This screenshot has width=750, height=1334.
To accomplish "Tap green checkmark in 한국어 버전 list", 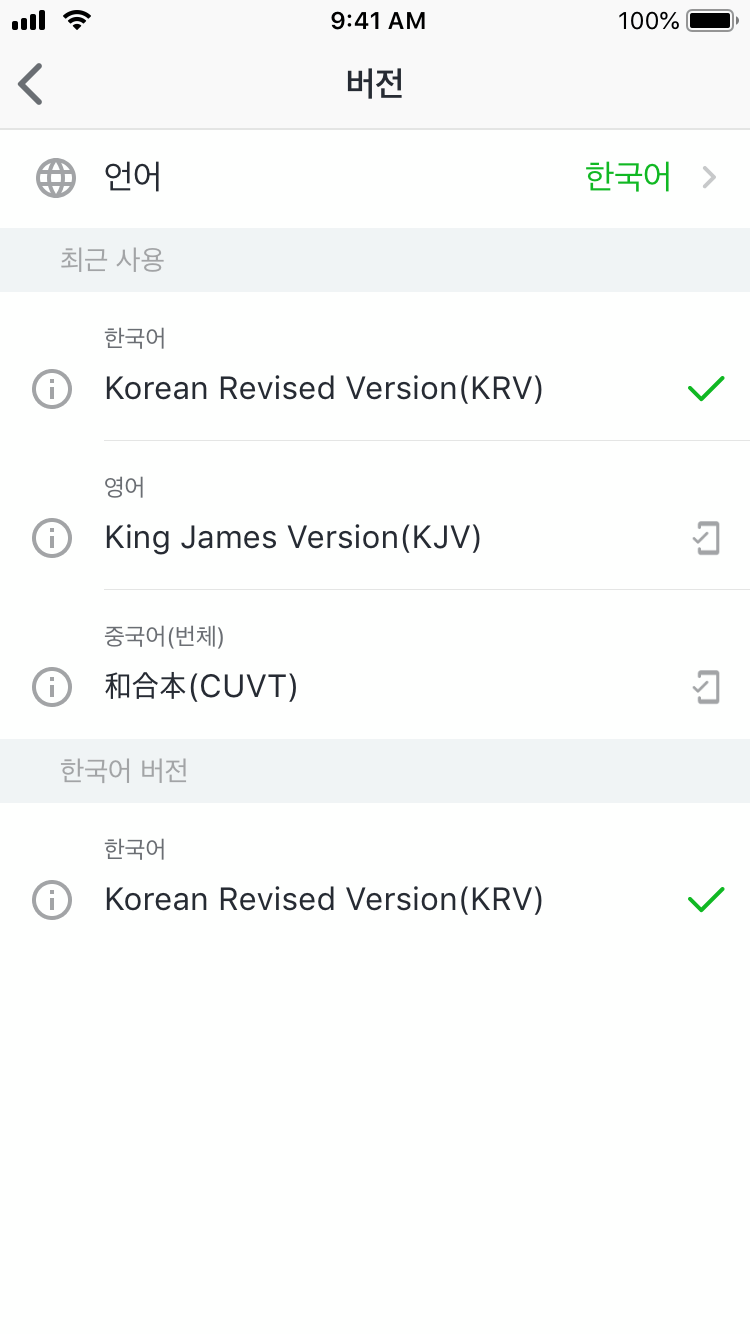I will (706, 900).
